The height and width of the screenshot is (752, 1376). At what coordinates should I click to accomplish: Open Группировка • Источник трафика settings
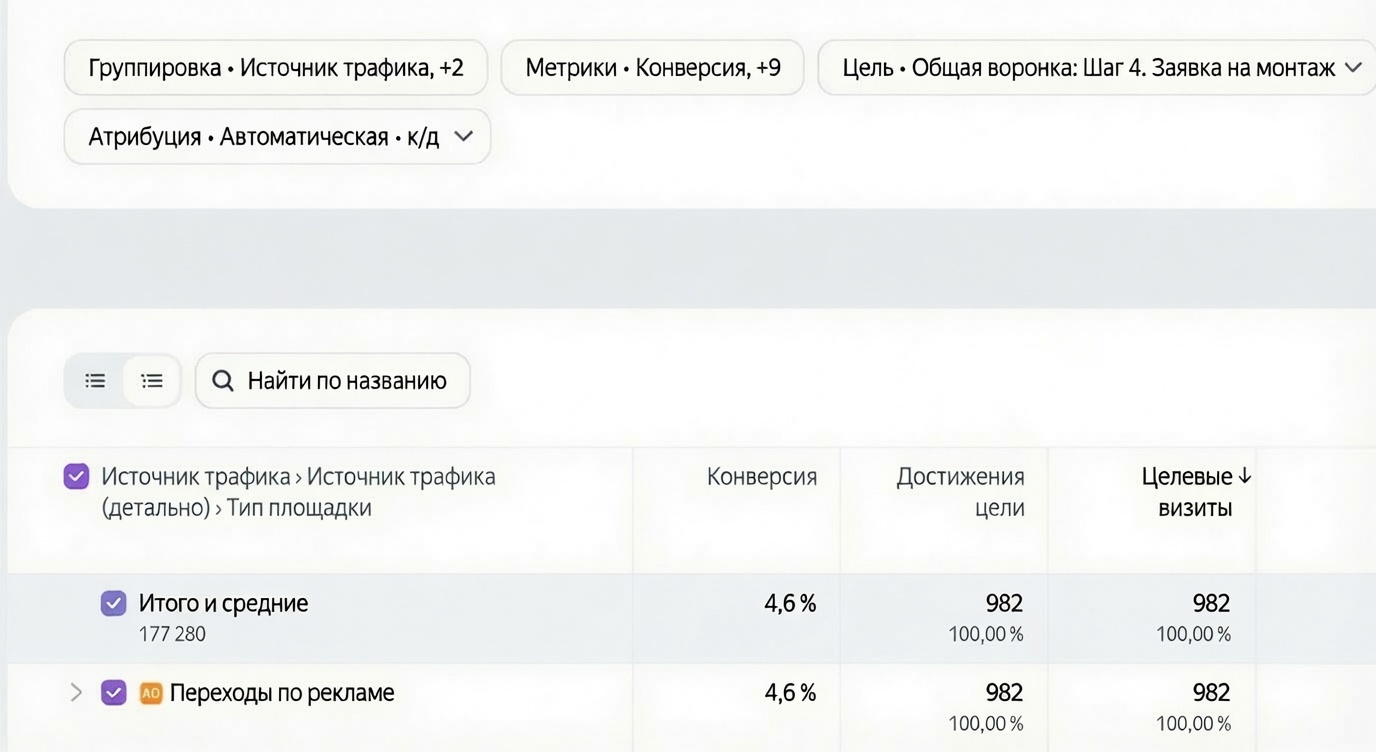coord(276,68)
